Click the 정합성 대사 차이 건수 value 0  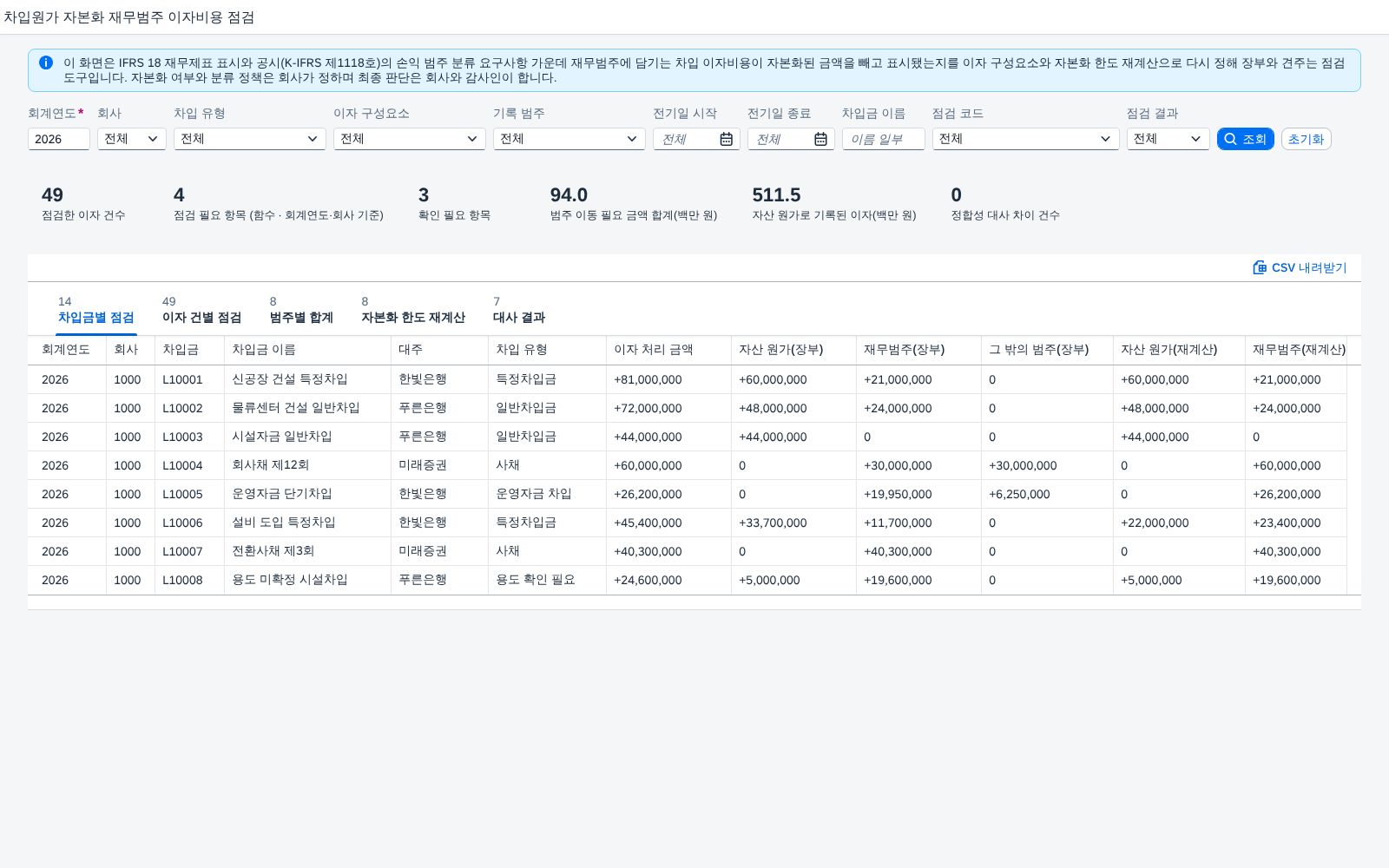point(956,194)
